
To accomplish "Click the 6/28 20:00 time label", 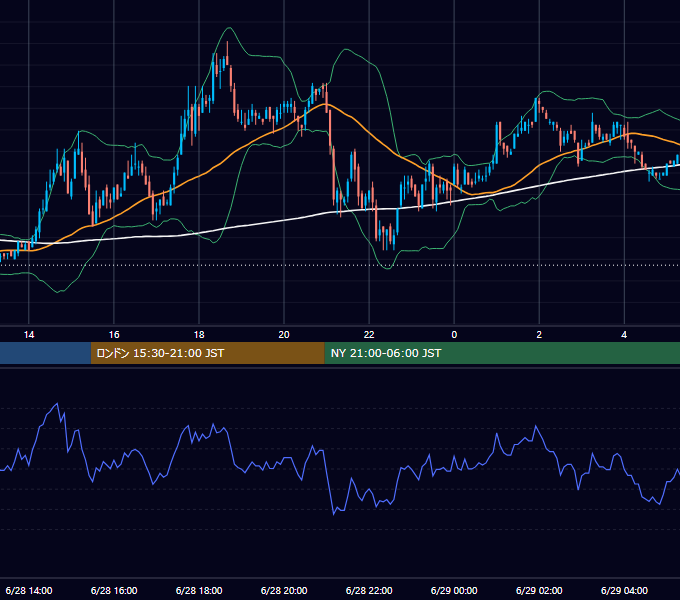I will pos(284,590).
